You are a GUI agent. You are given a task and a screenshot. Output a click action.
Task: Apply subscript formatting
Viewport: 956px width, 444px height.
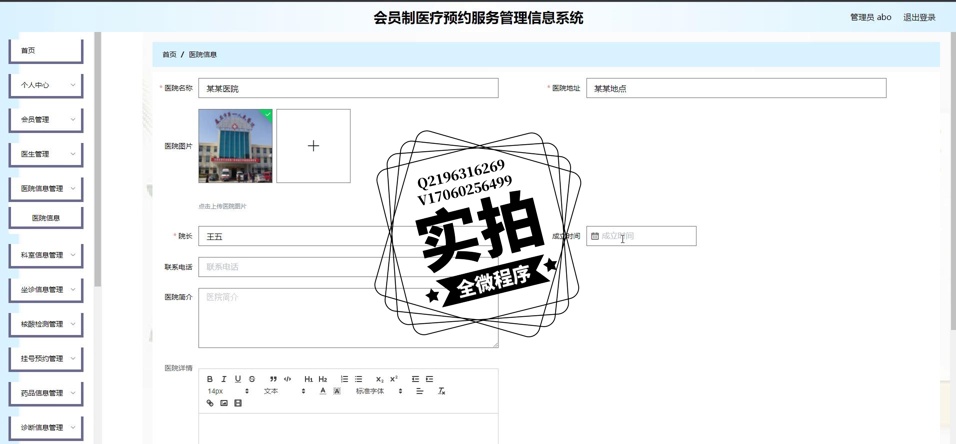pyautogui.click(x=379, y=379)
